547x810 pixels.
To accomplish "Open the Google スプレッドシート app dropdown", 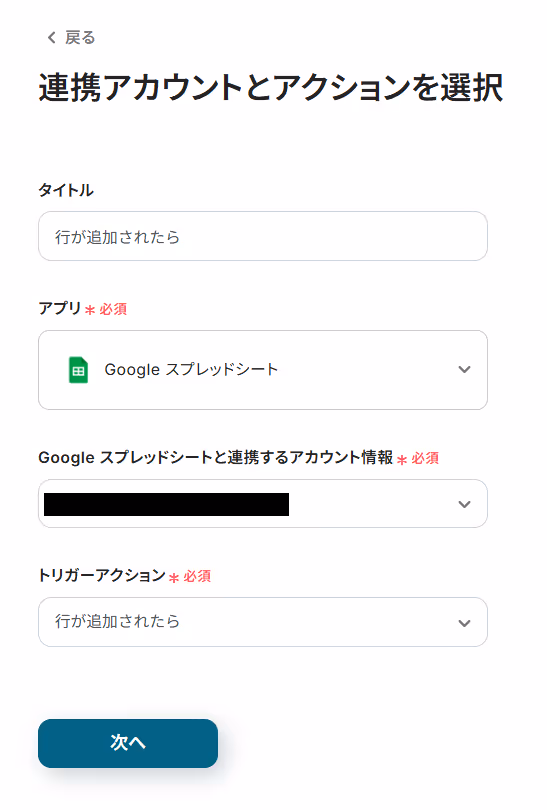I will [263, 370].
